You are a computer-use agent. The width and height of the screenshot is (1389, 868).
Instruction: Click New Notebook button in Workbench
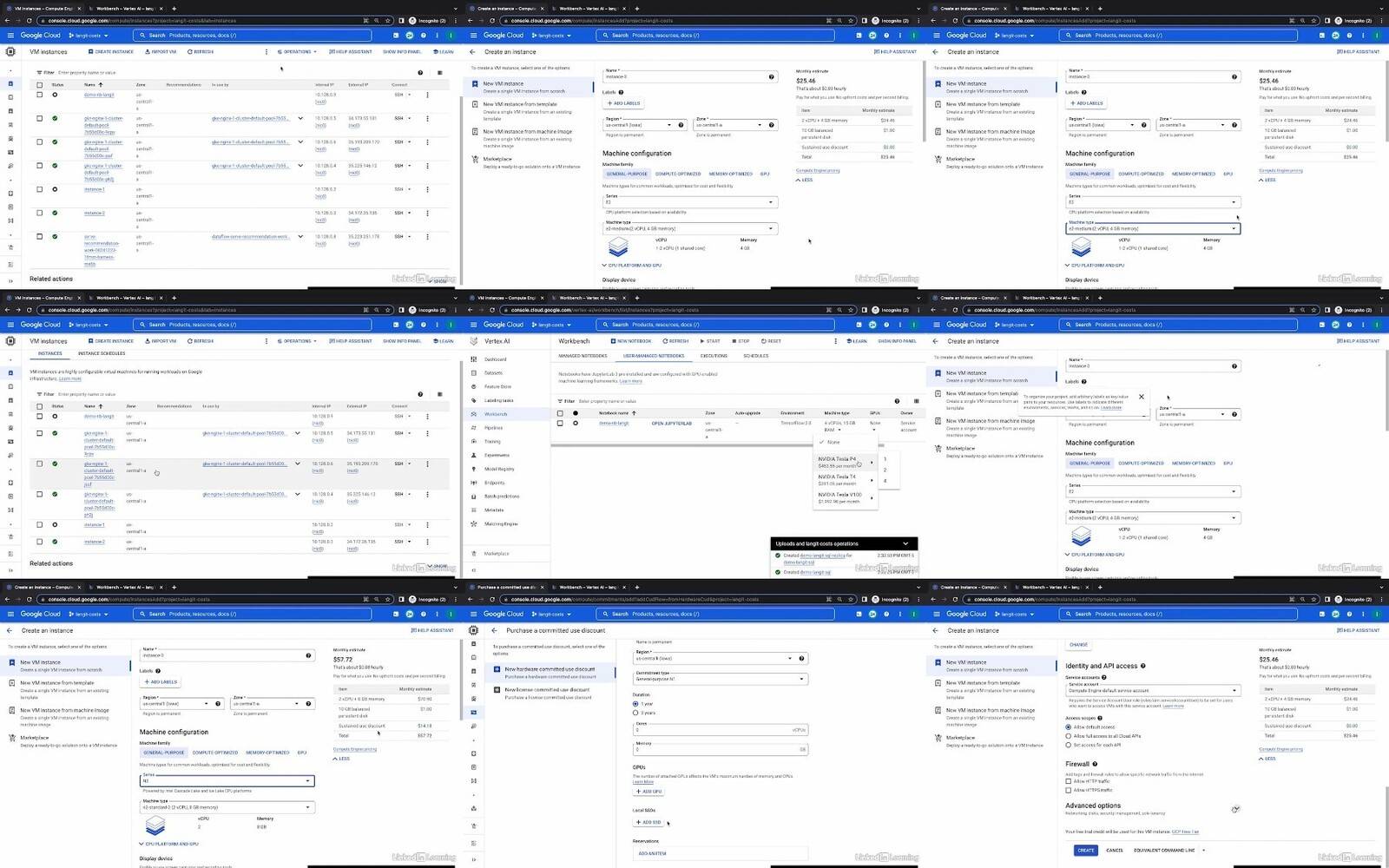pyautogui.click(x=631, y=341)
